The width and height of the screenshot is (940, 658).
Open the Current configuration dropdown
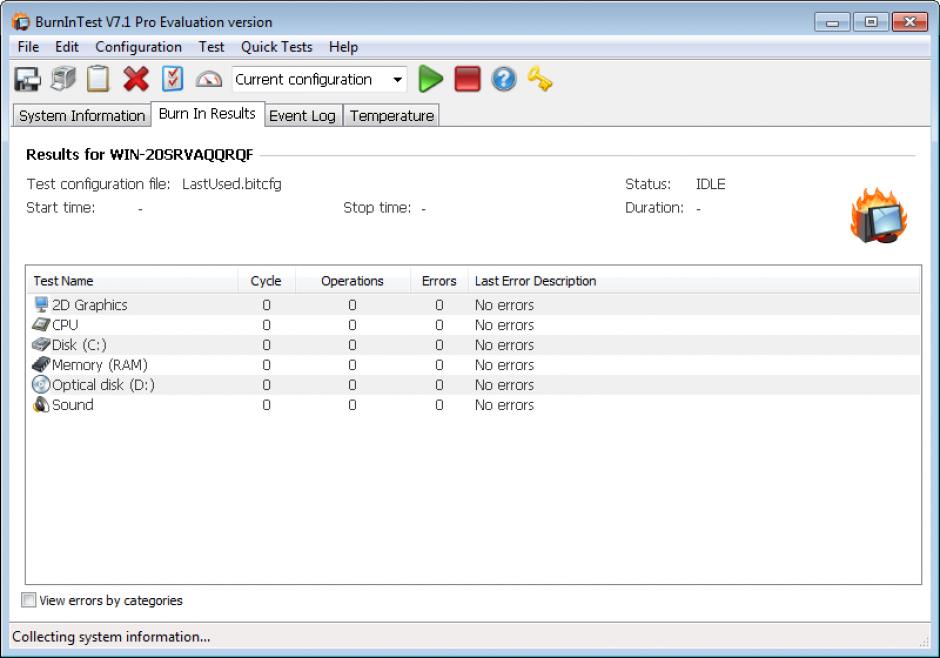point(320,79)
